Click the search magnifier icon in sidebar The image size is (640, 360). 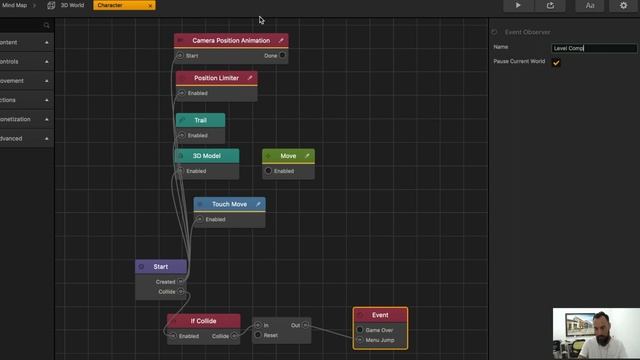47,25
